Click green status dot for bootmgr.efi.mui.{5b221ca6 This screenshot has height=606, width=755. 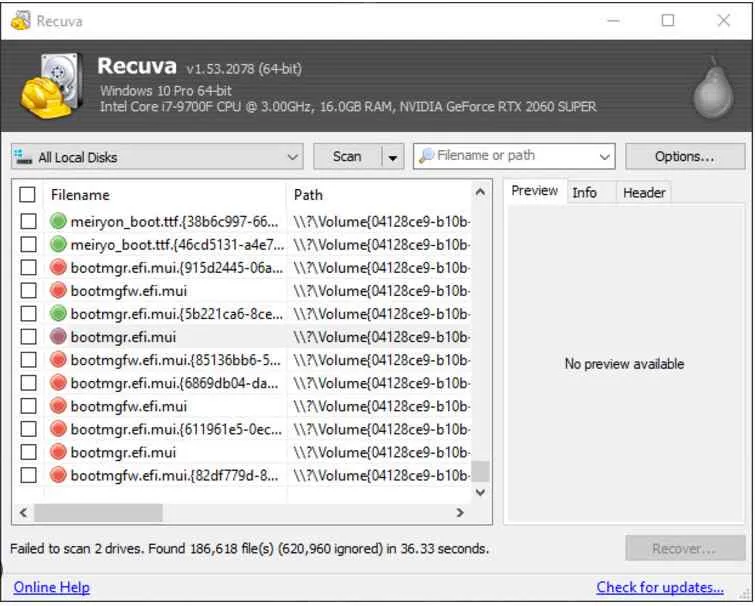[x=58, y=314]
